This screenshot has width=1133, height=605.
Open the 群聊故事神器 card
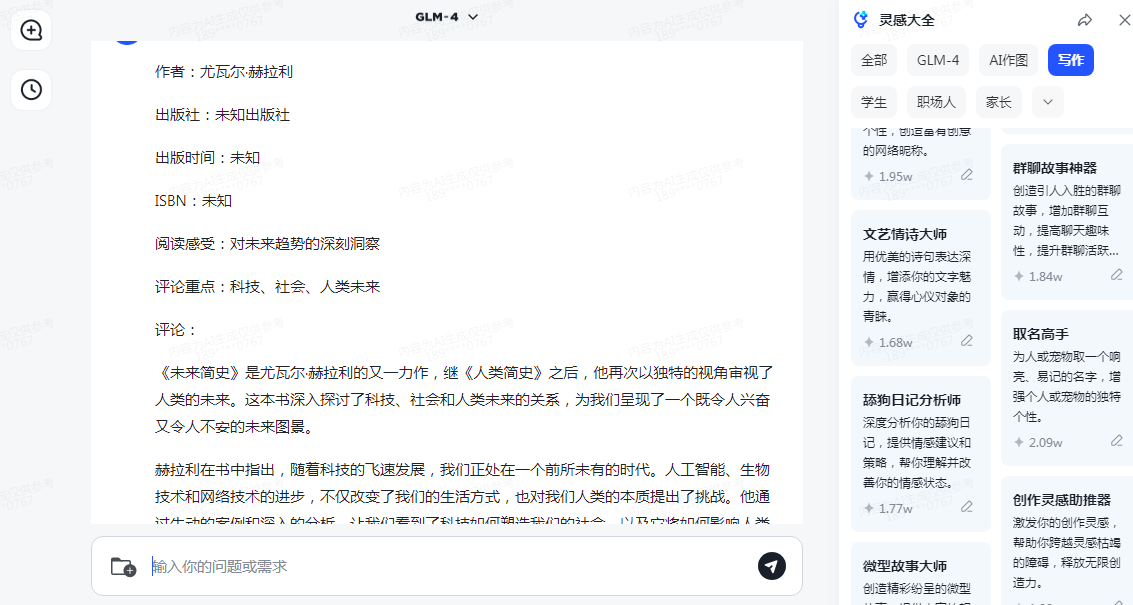(1067, 221)
